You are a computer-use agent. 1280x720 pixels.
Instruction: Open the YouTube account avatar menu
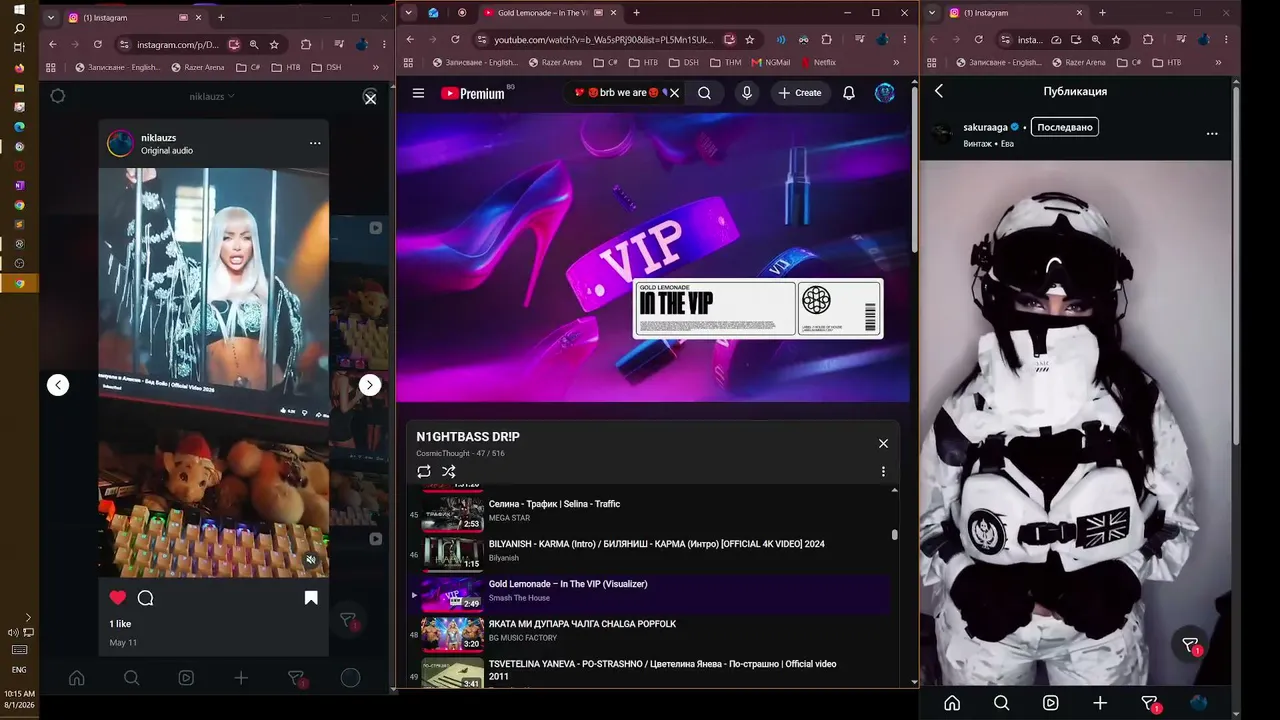[885, 93]
